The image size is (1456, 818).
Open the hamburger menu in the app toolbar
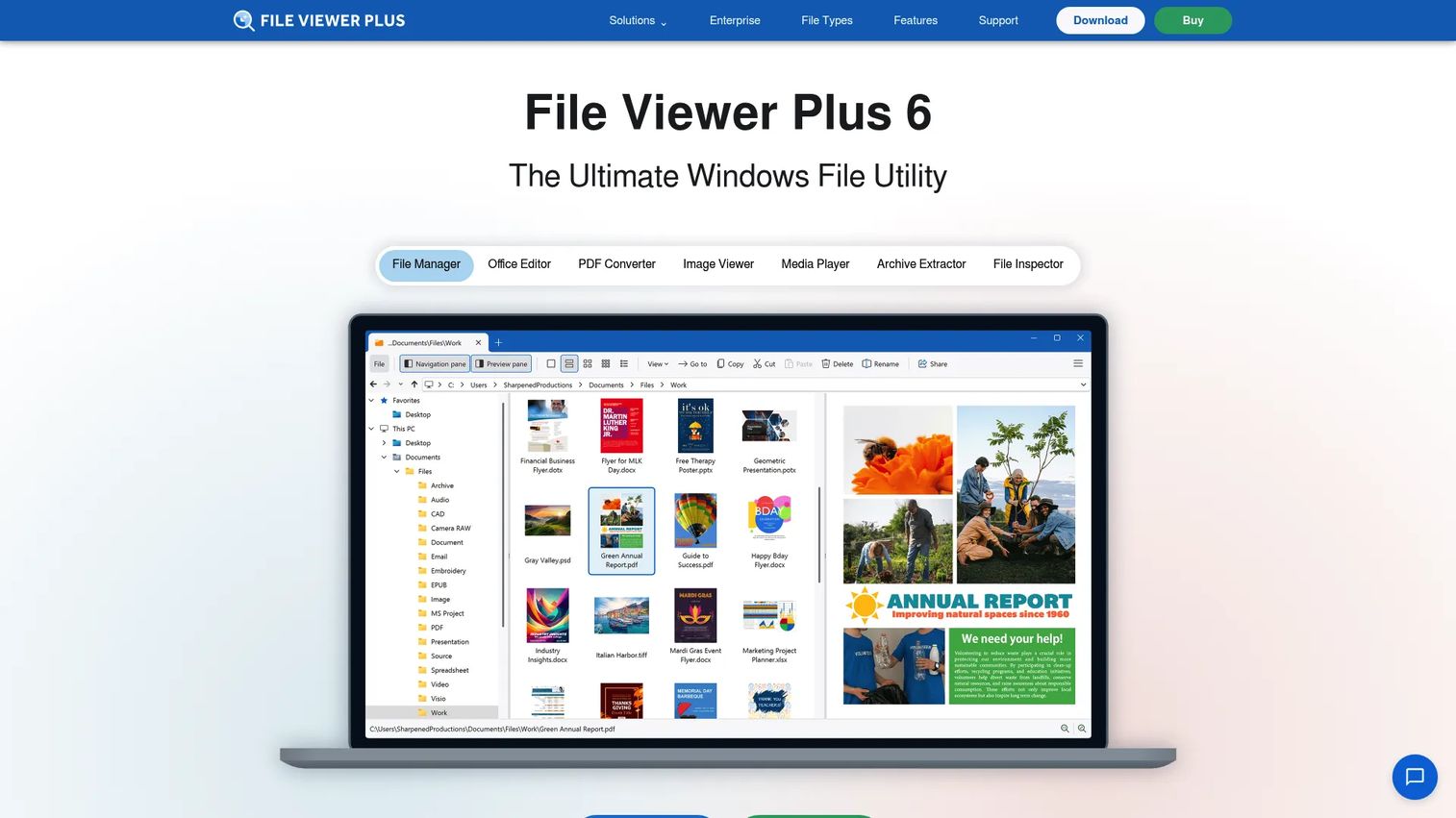click(x=1078, y=364)
